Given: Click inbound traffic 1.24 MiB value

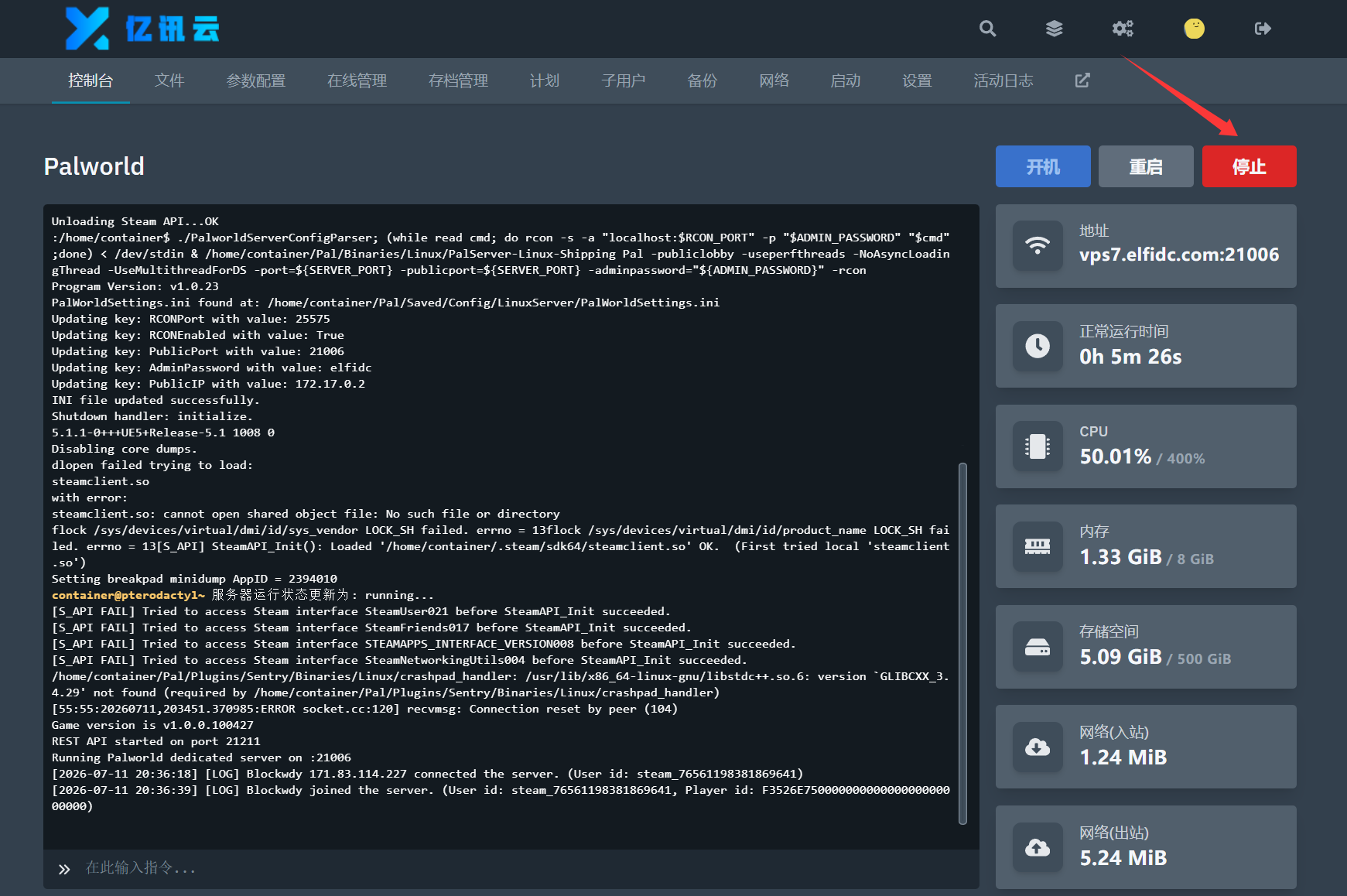Looking at the screenshot, I should click(x=1123, y=757).
